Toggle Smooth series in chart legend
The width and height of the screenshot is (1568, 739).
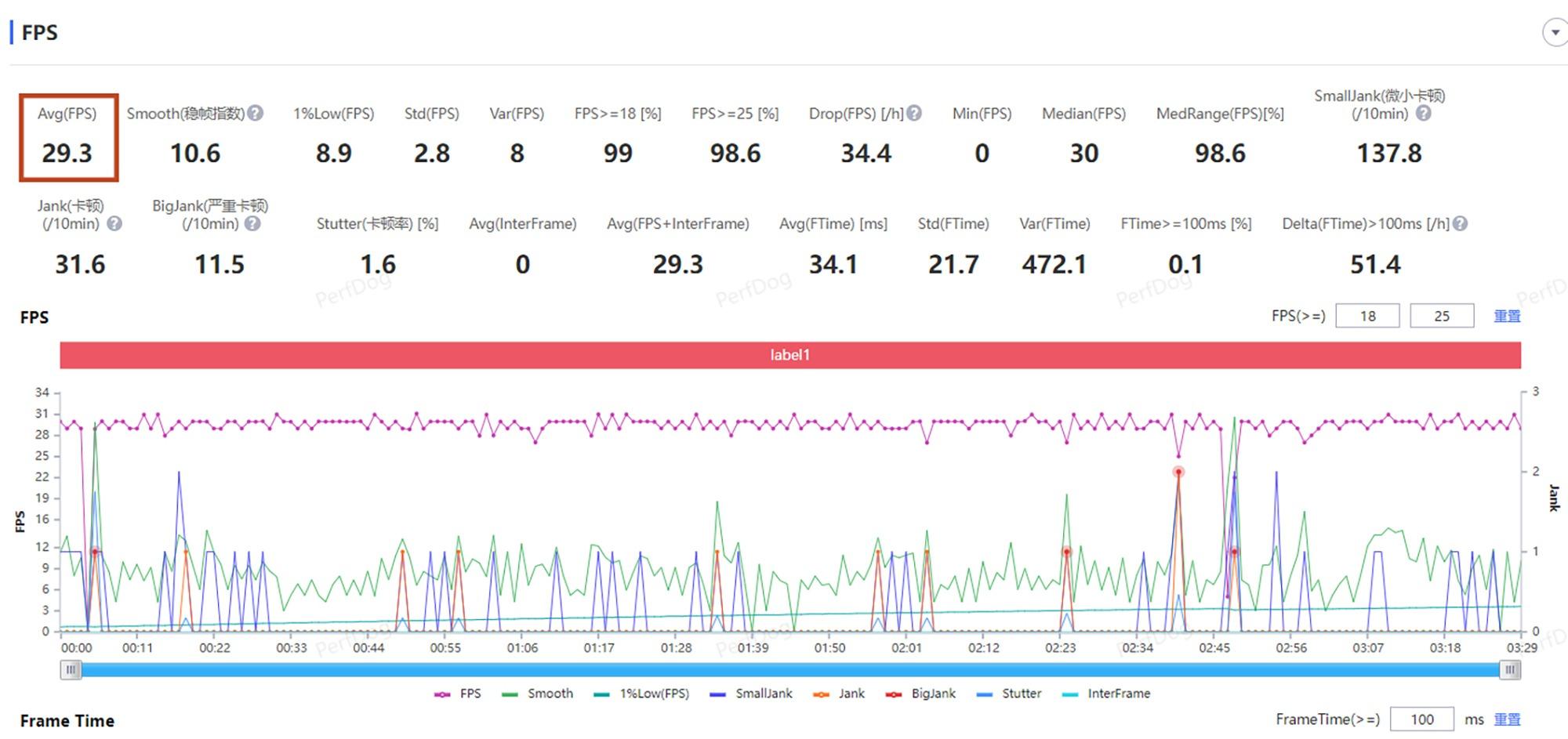coord(538,694)
